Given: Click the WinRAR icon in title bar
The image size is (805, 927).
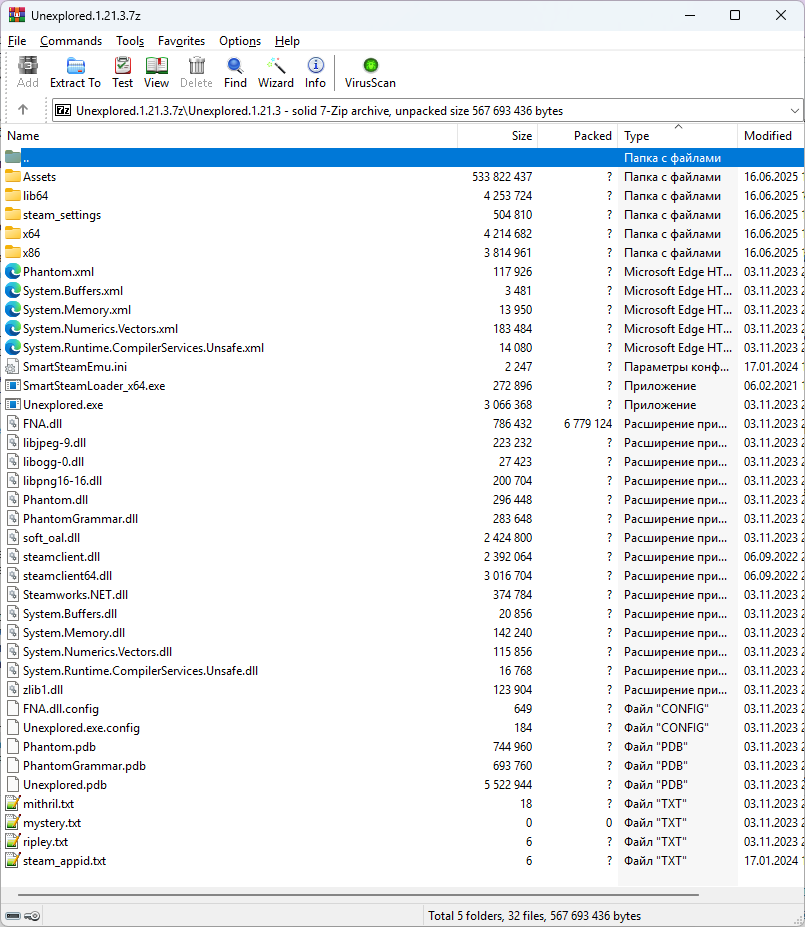Looking at the screenshot, I should click(17, 15).
